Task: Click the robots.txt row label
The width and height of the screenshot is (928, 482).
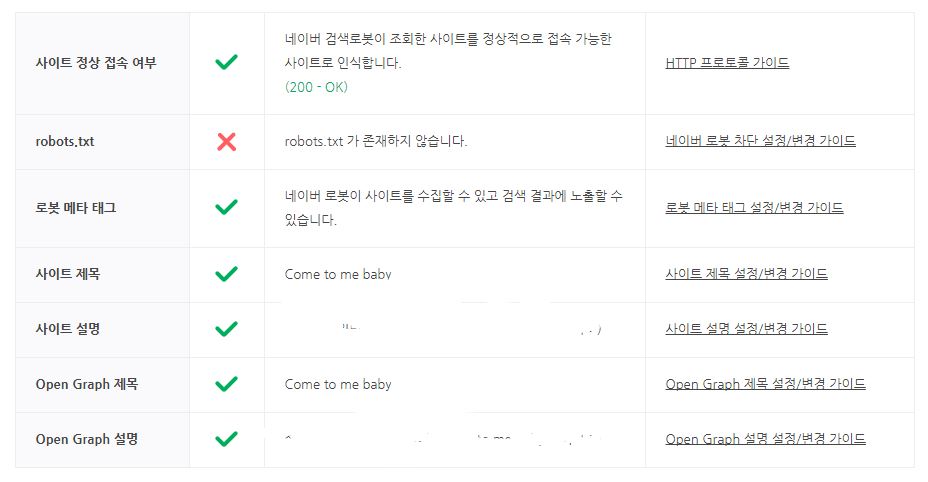Action: pyautogui.click(x=65, y=141)
